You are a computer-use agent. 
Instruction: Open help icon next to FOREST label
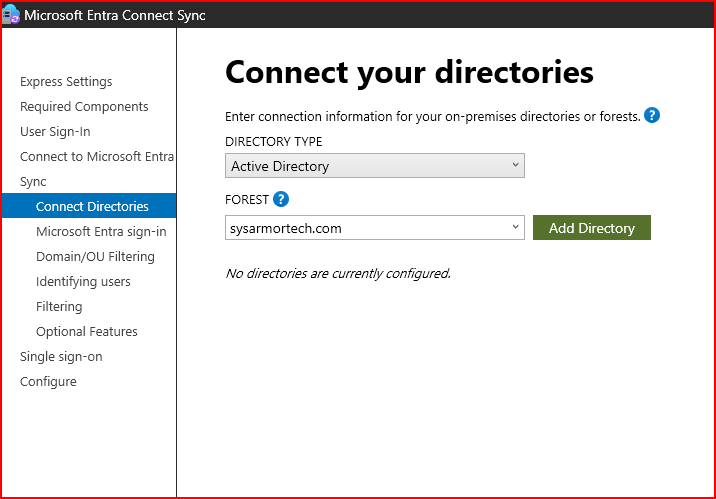[x=281, y=200]
